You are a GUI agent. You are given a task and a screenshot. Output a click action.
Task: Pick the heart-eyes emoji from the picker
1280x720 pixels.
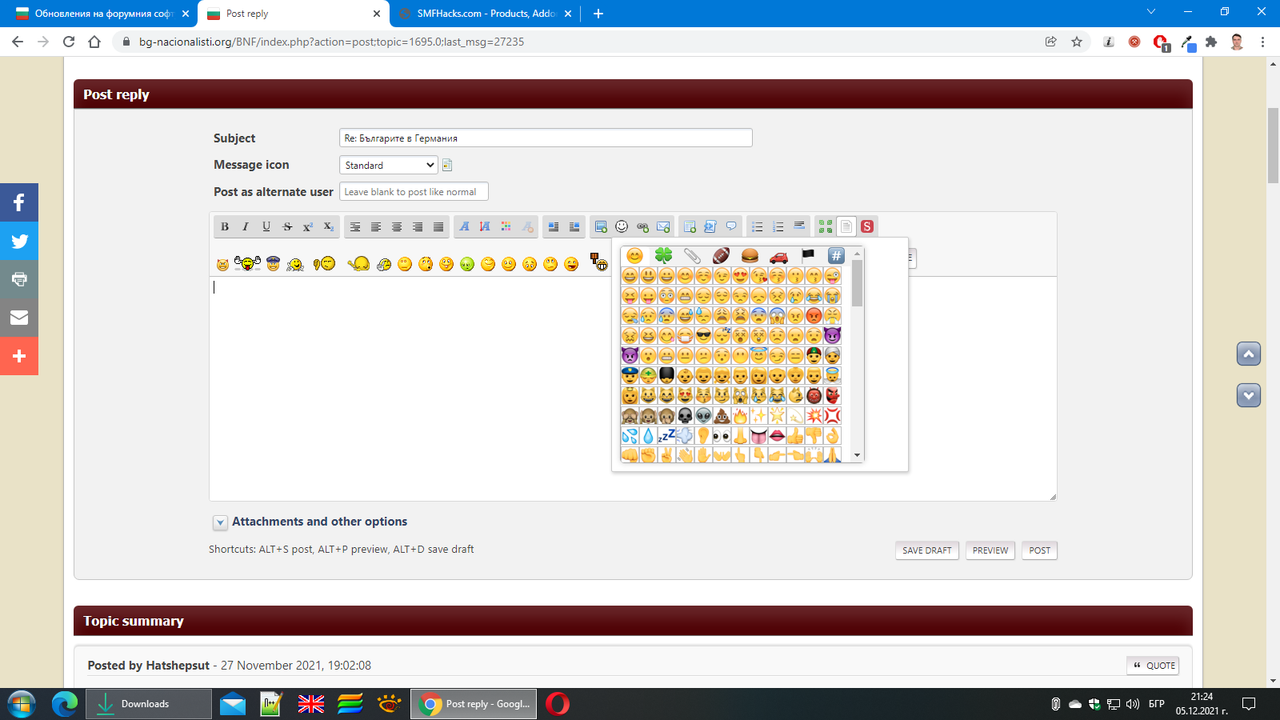pyautogui.click(x=740, y=275)
